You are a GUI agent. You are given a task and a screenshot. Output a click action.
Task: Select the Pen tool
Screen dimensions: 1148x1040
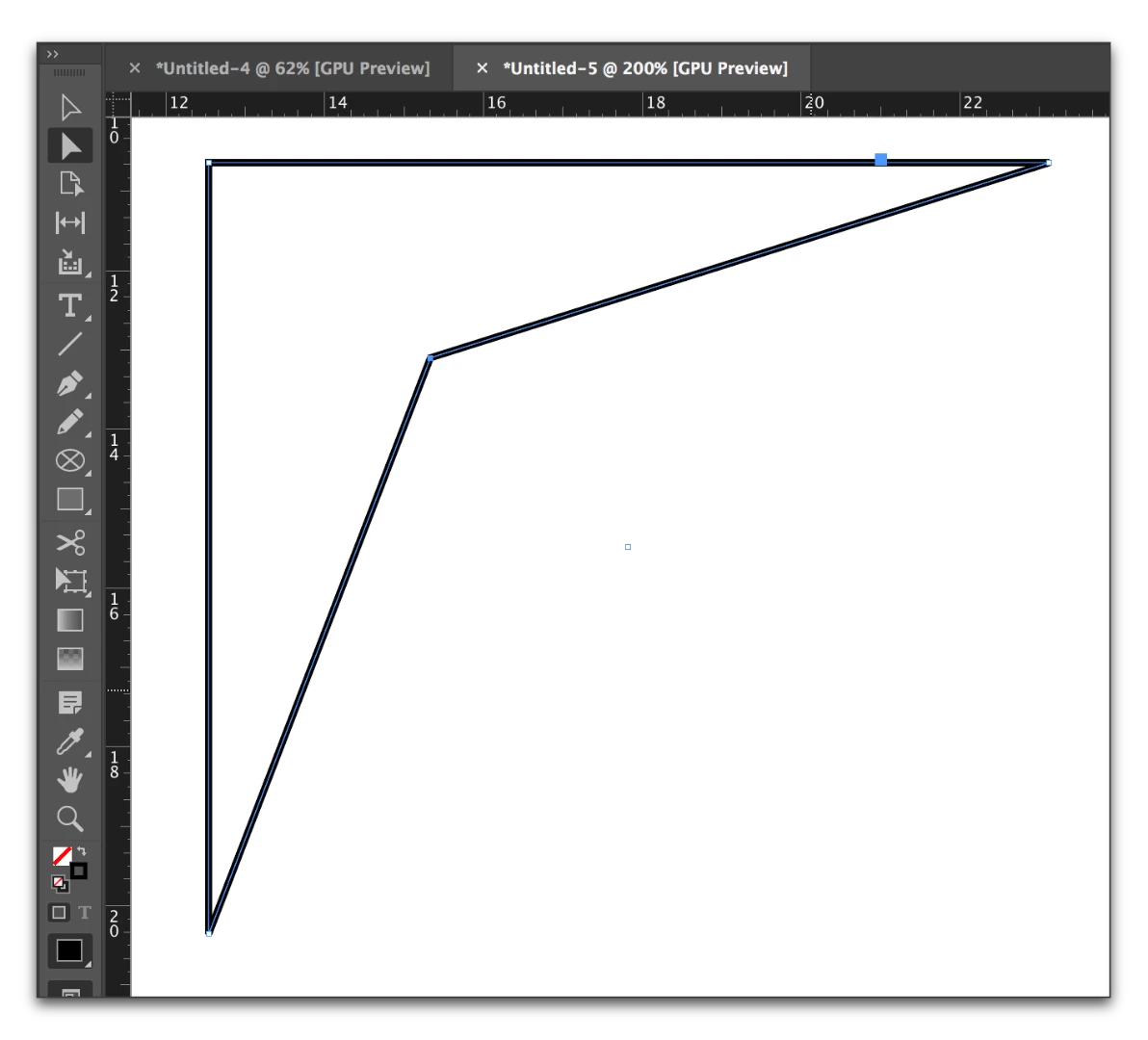click(x=70, y=383)
